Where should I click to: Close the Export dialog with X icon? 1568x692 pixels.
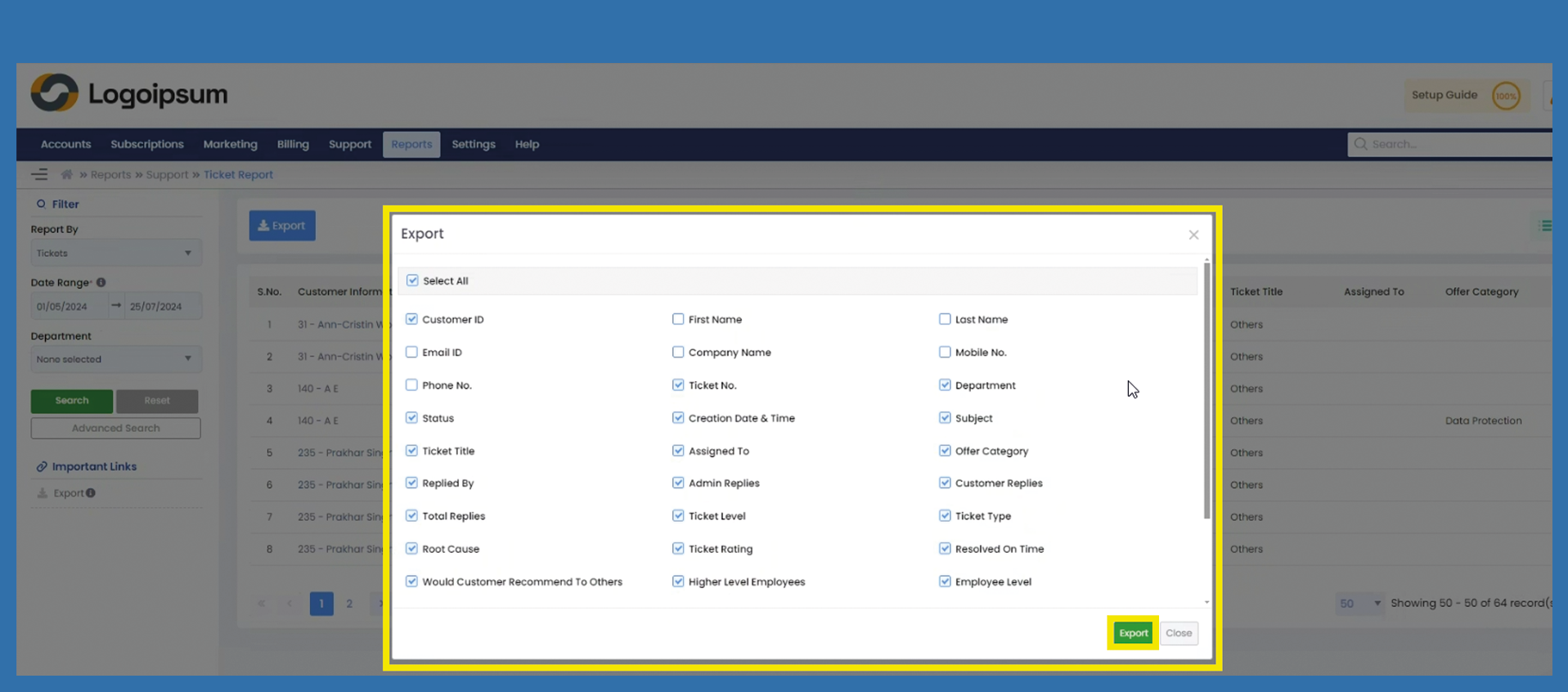click(x=1193, y=235)
